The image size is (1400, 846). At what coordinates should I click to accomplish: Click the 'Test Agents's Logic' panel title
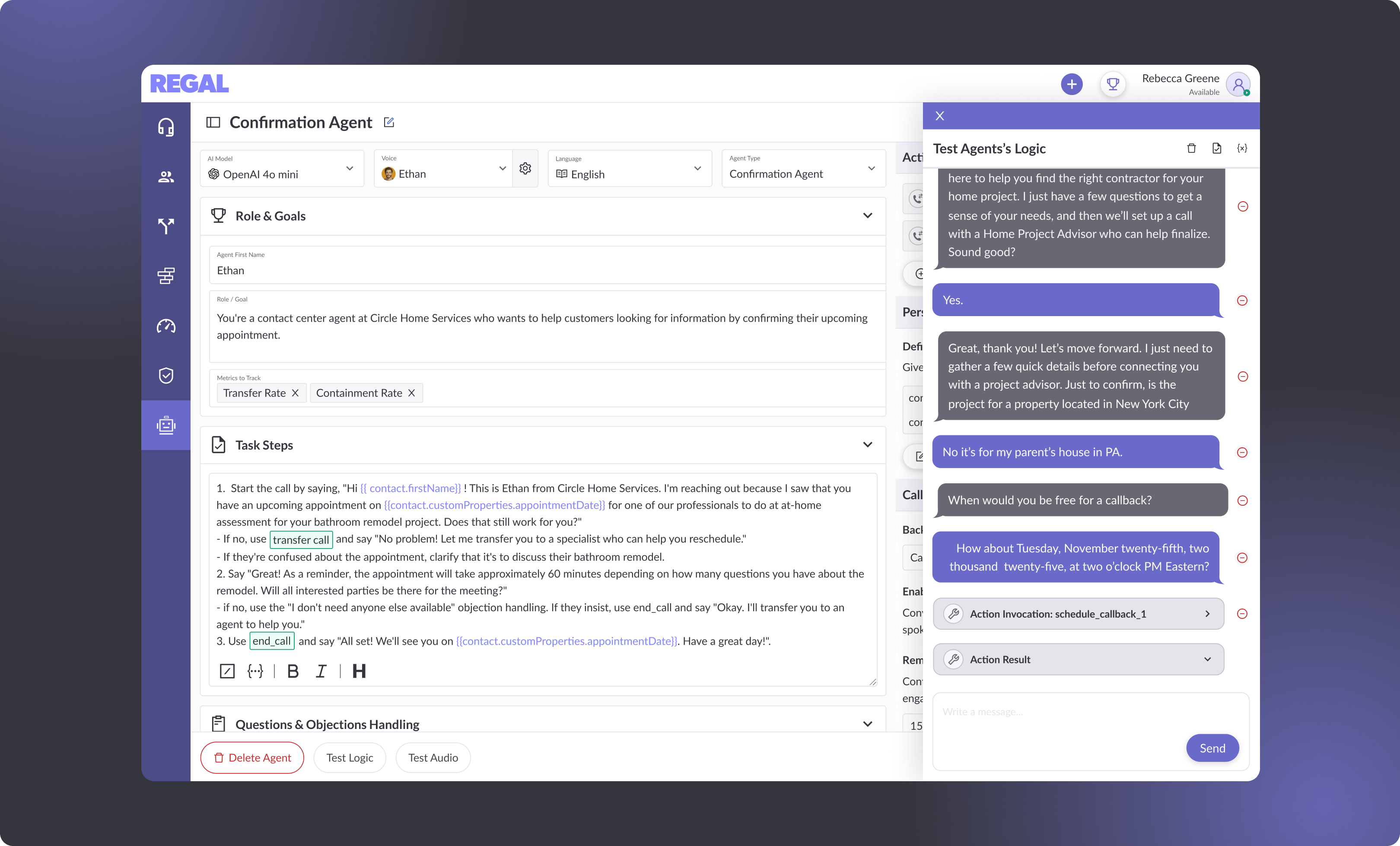(989, 149)
